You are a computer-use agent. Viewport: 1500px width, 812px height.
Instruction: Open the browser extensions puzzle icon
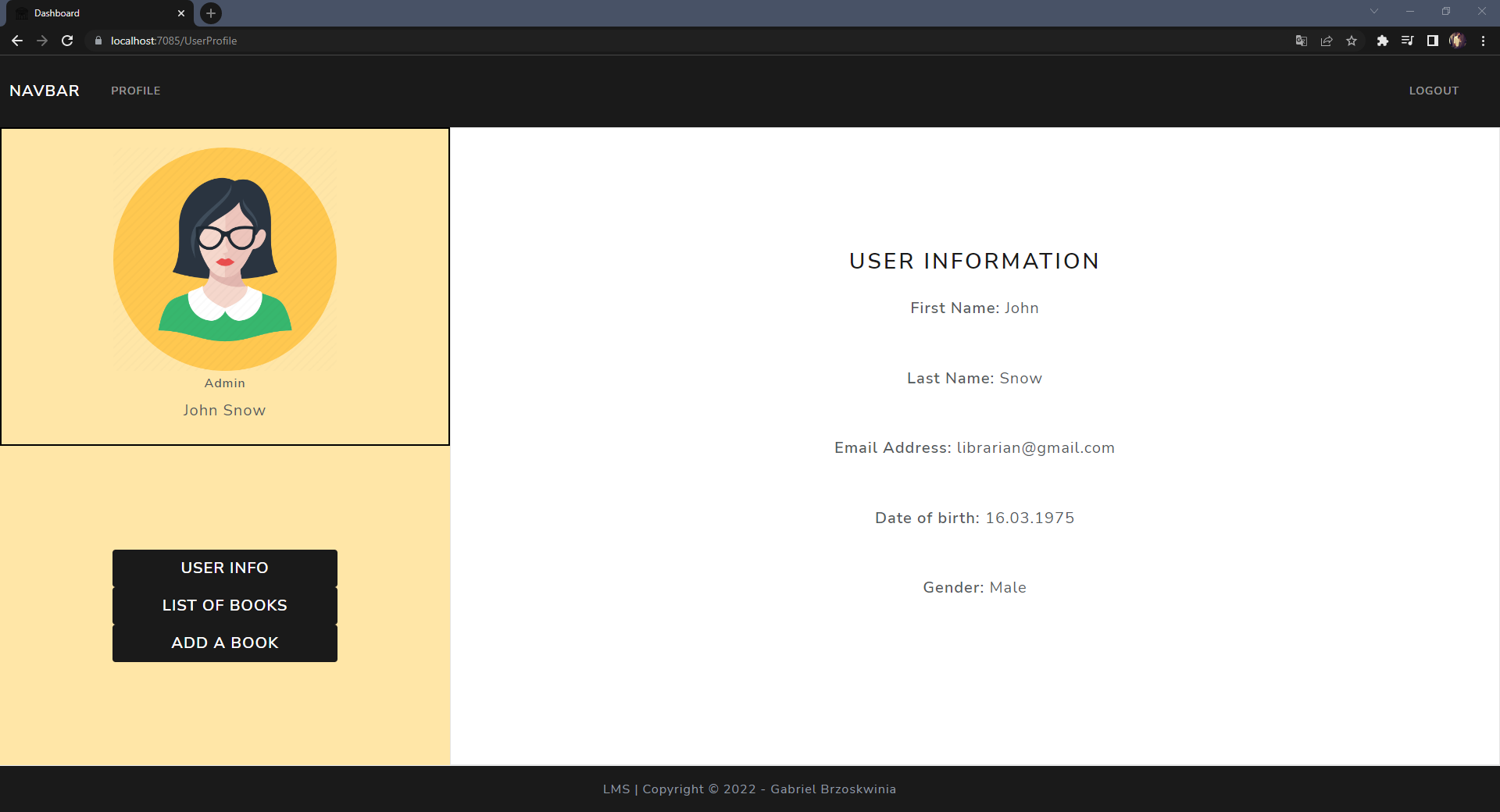point(1382,41)
